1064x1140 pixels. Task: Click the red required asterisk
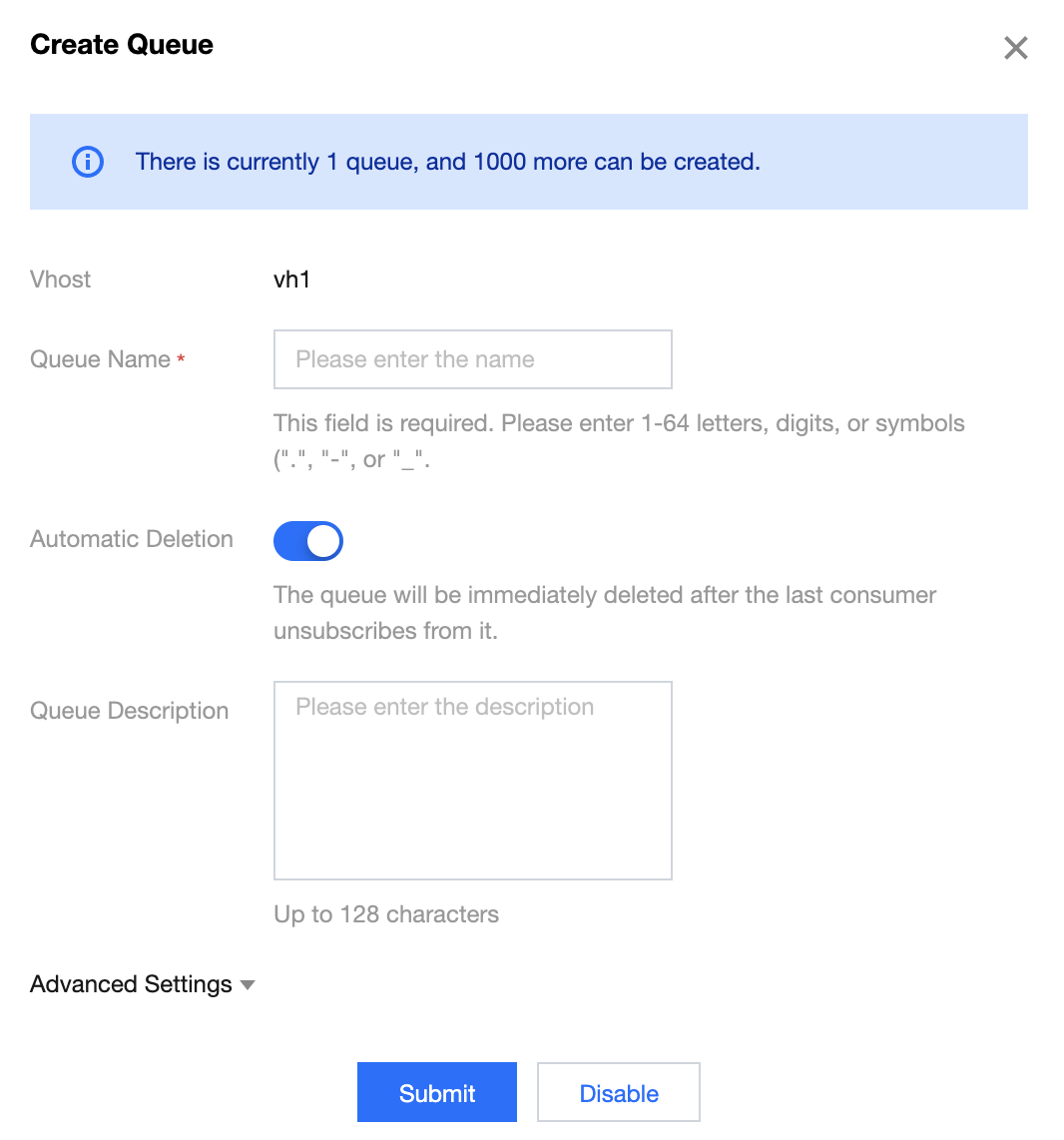click(181, 358)
